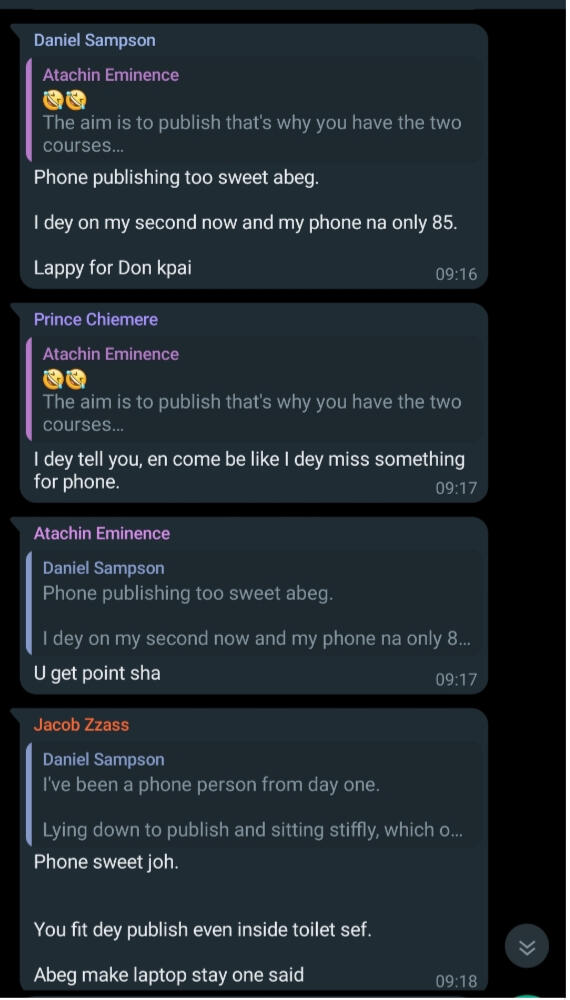570x1000 pixels.
Task: Tap the scroll-to-bottom double chevron button
Action: coord(527,947)
